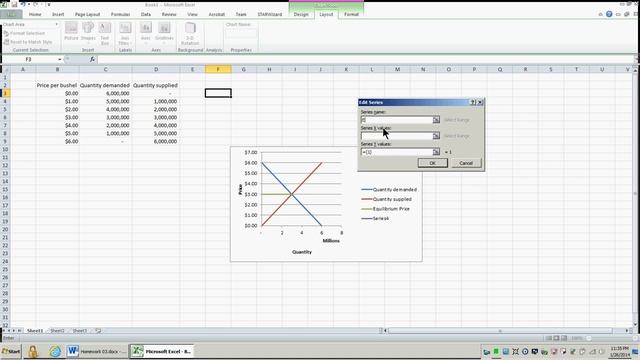Click the Text Box icon
The image size is (640, 360).
pos(105,33)
